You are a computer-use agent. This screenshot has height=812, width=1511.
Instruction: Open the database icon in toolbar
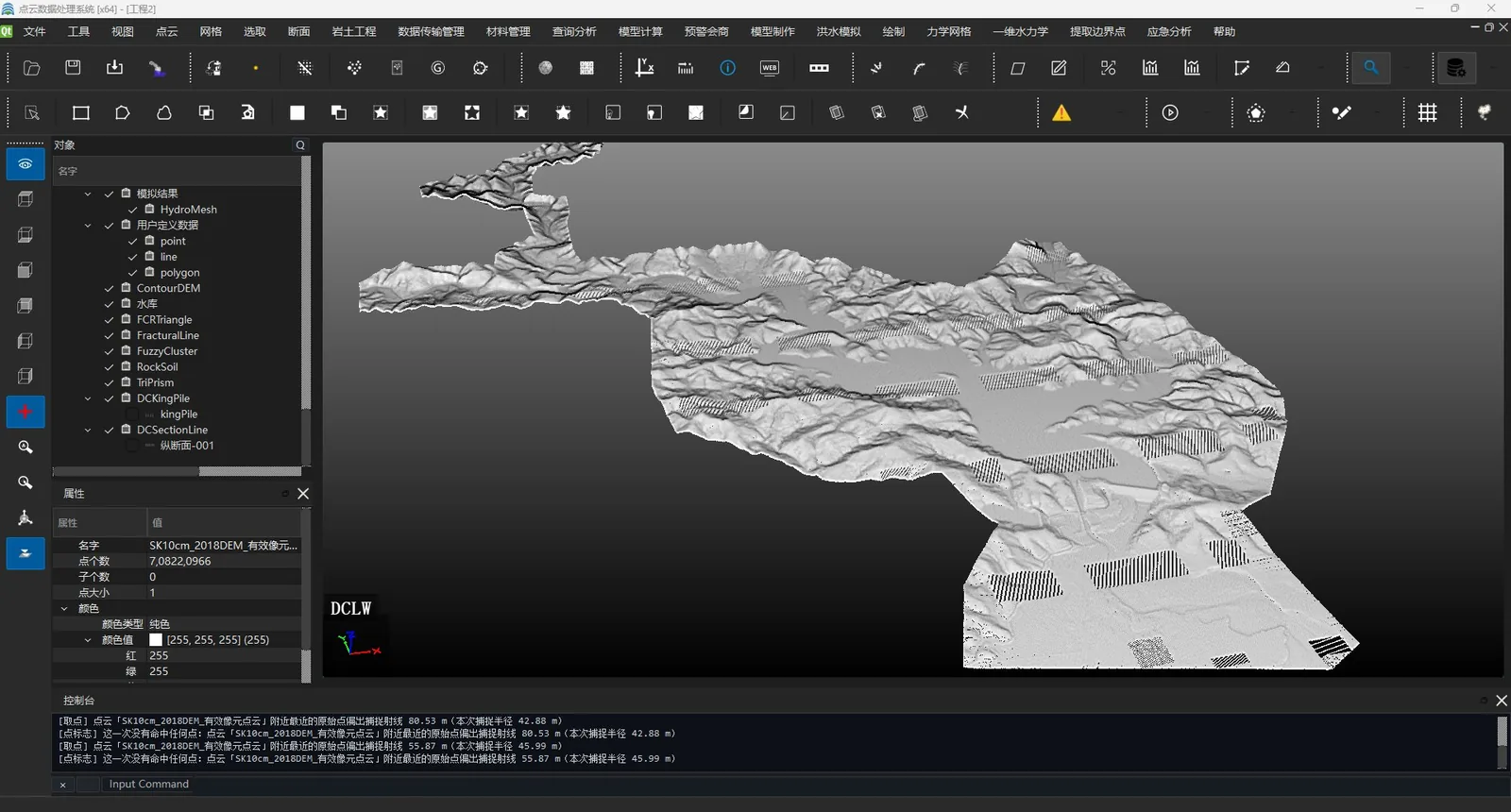pos(1456,68)
